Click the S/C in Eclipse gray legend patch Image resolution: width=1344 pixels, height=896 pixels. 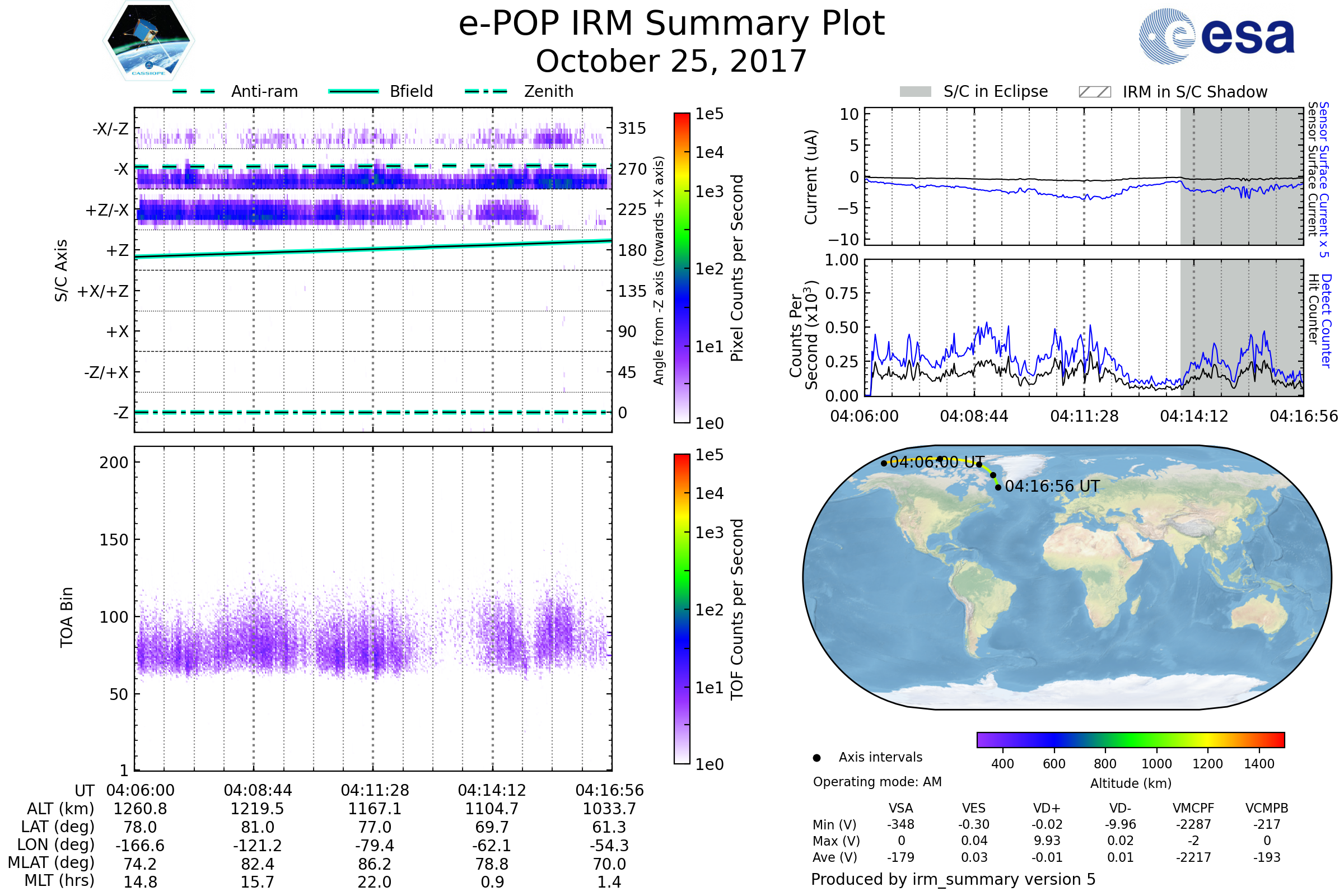[915, 92]
